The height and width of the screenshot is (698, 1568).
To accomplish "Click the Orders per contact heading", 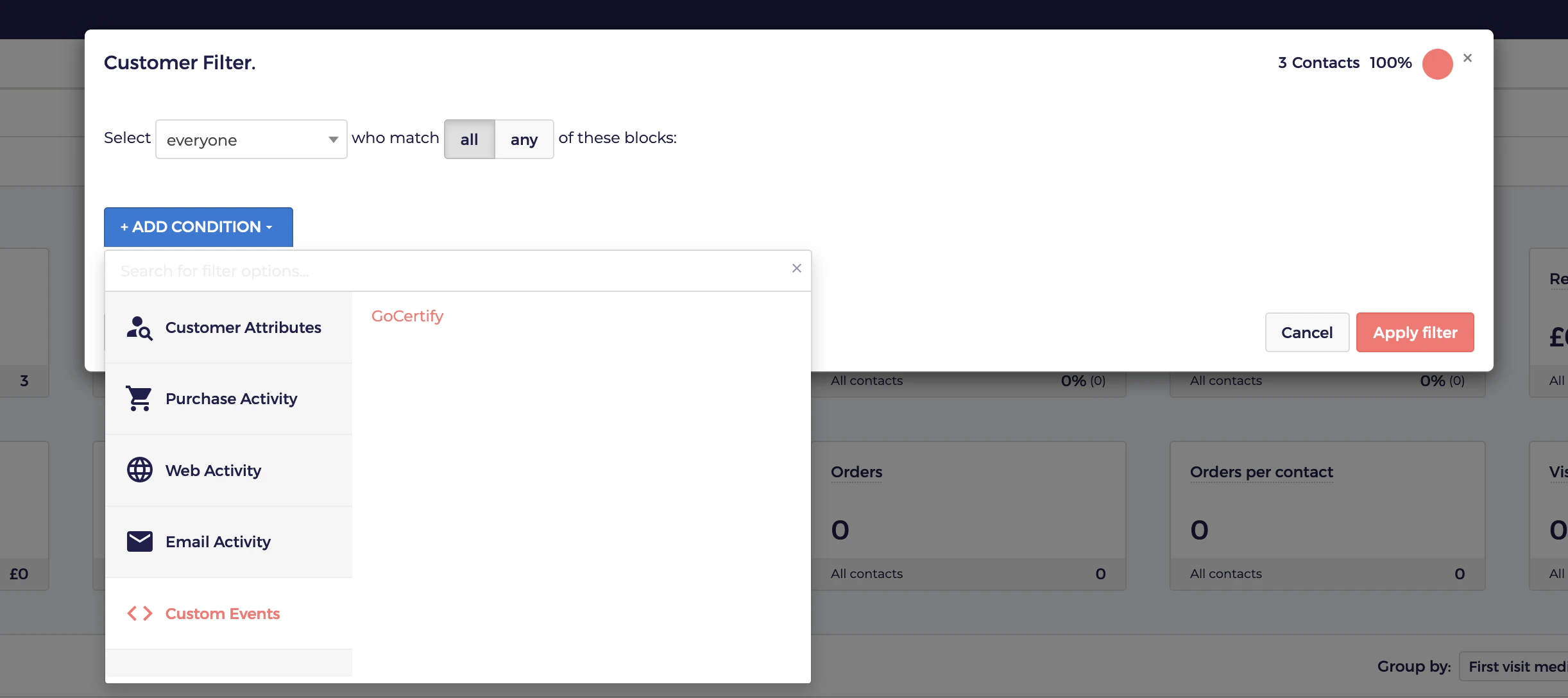I will pos(1261,472).
